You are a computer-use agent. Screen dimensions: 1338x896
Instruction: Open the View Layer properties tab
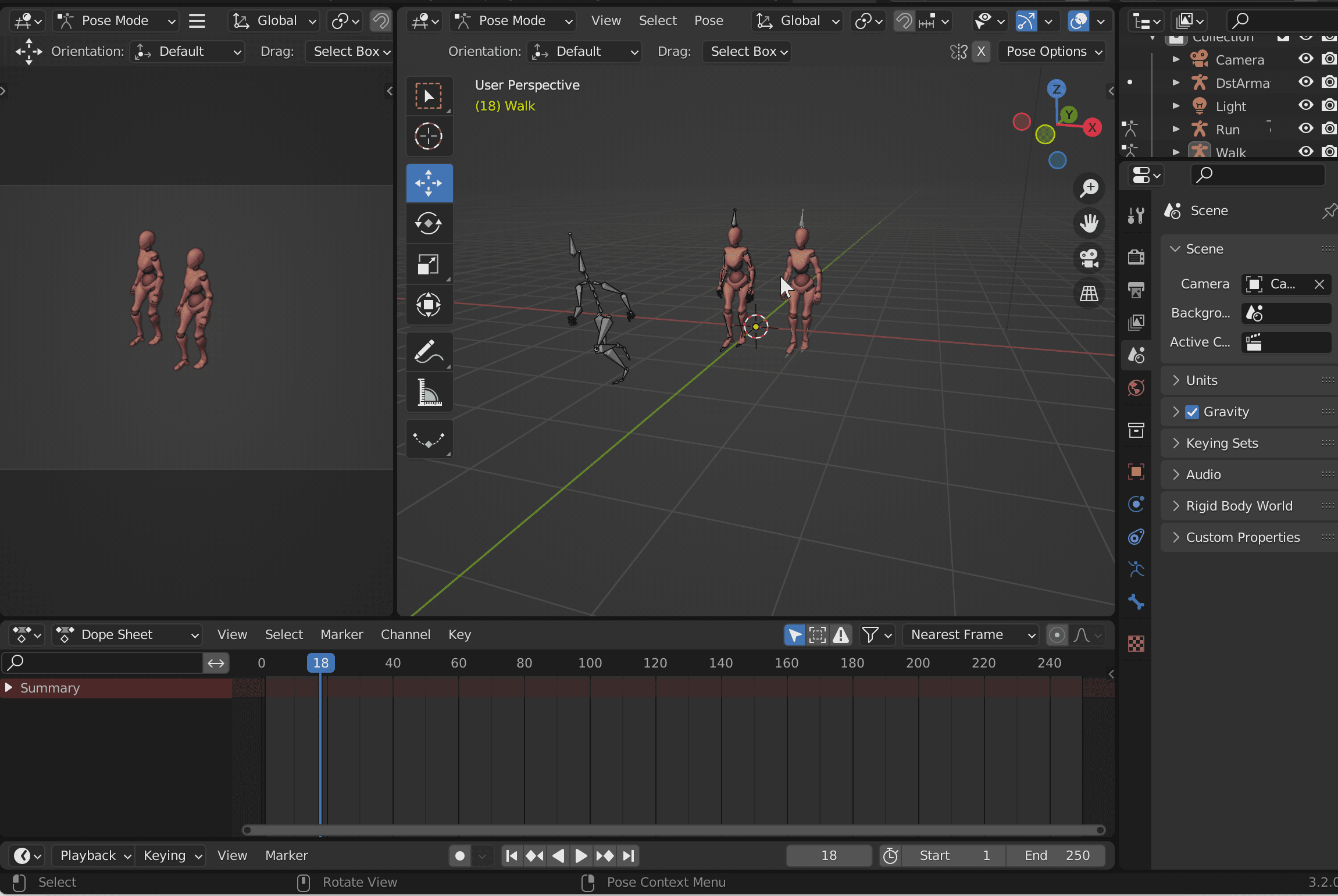click(x=1136, y=322)
